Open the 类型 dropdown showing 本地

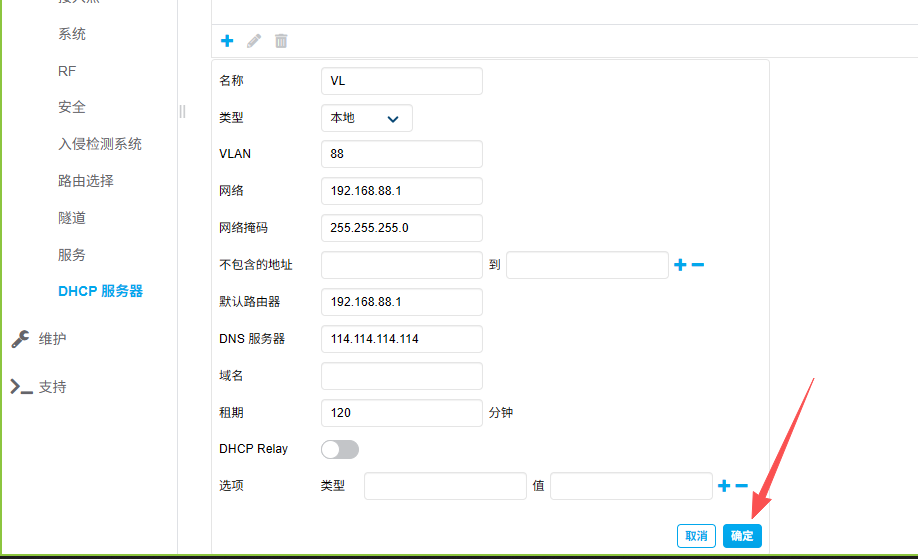pos(366,118)
